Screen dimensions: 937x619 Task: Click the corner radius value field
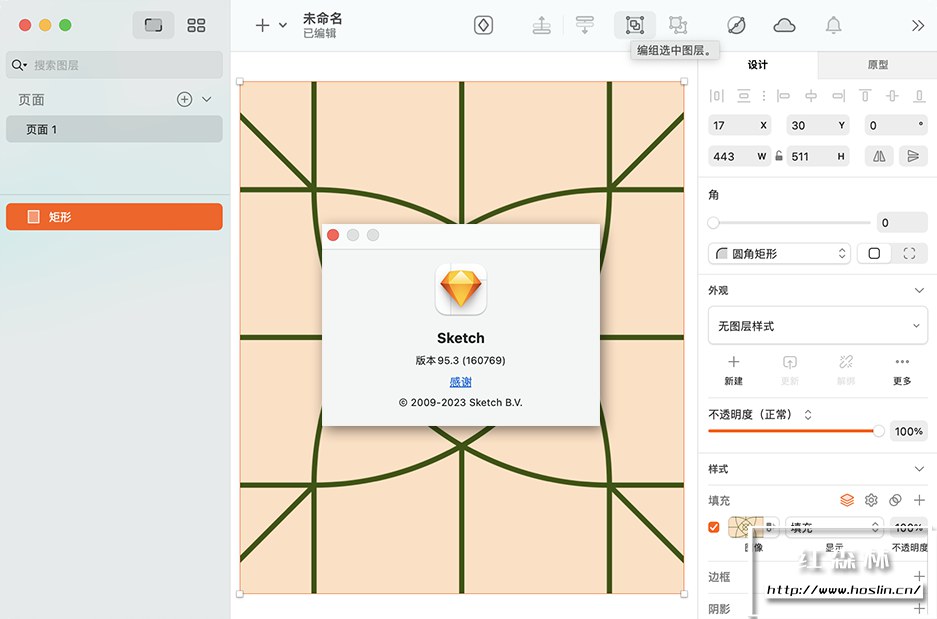click(902, 223)
